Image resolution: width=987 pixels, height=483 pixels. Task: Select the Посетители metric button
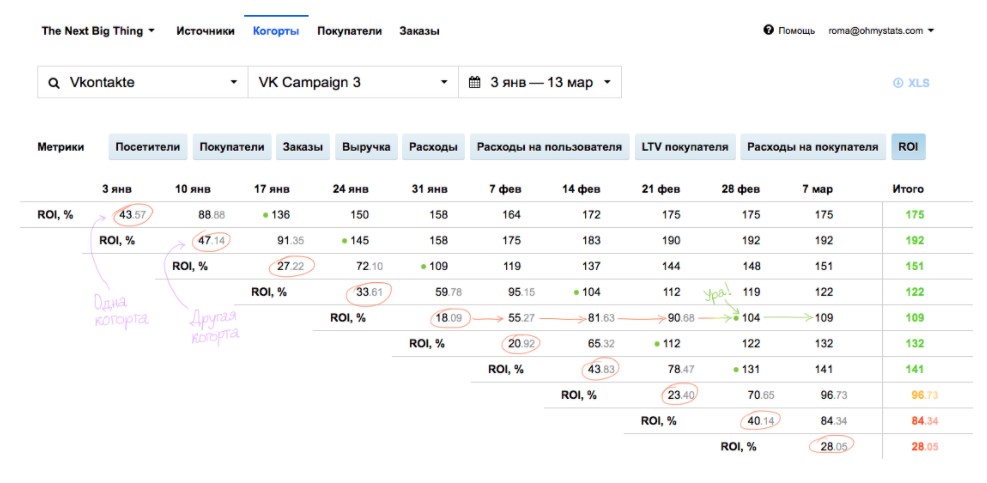point(148,147)
